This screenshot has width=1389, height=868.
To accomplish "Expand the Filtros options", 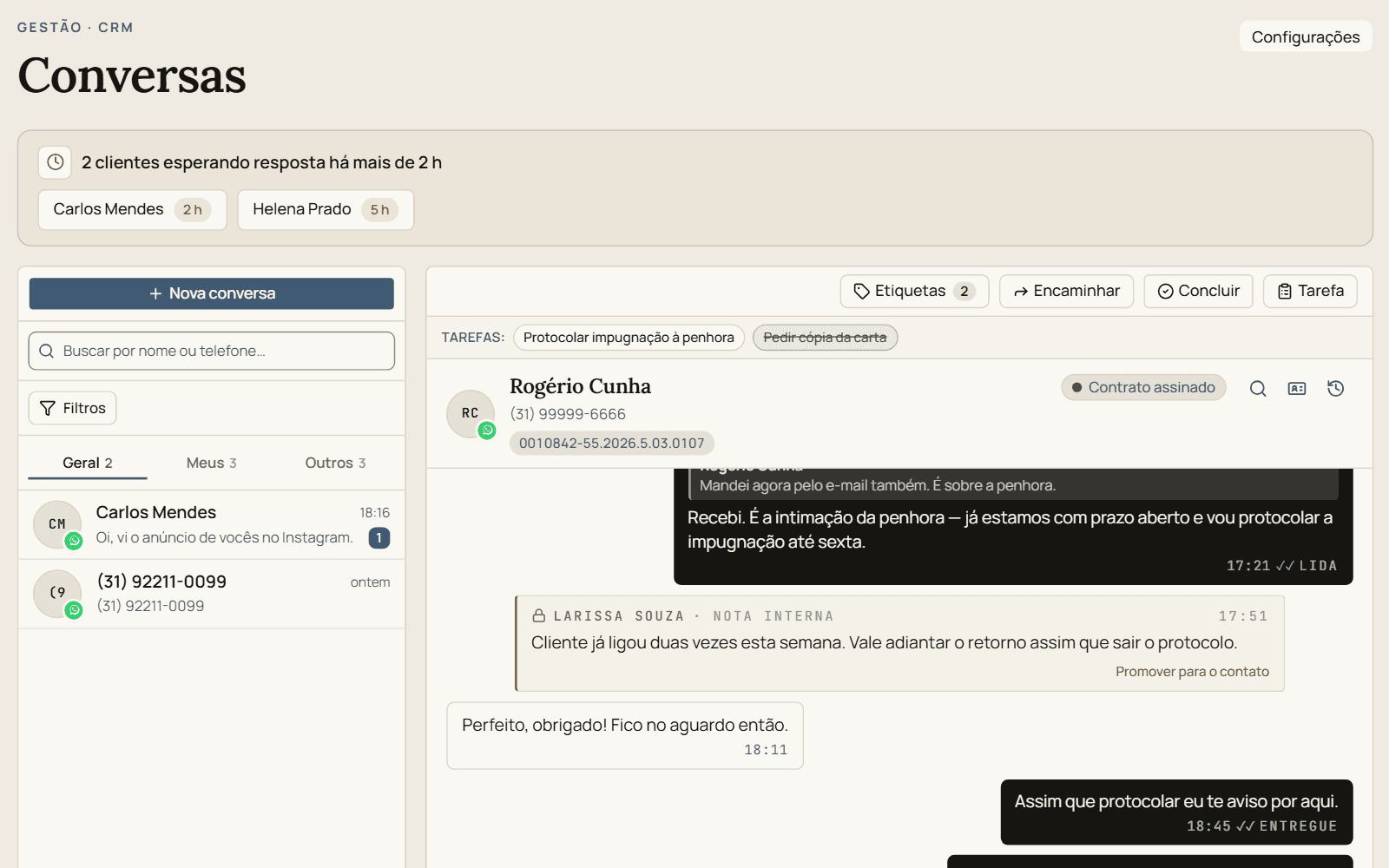I will pyautogui.click(x=73, y=408).
